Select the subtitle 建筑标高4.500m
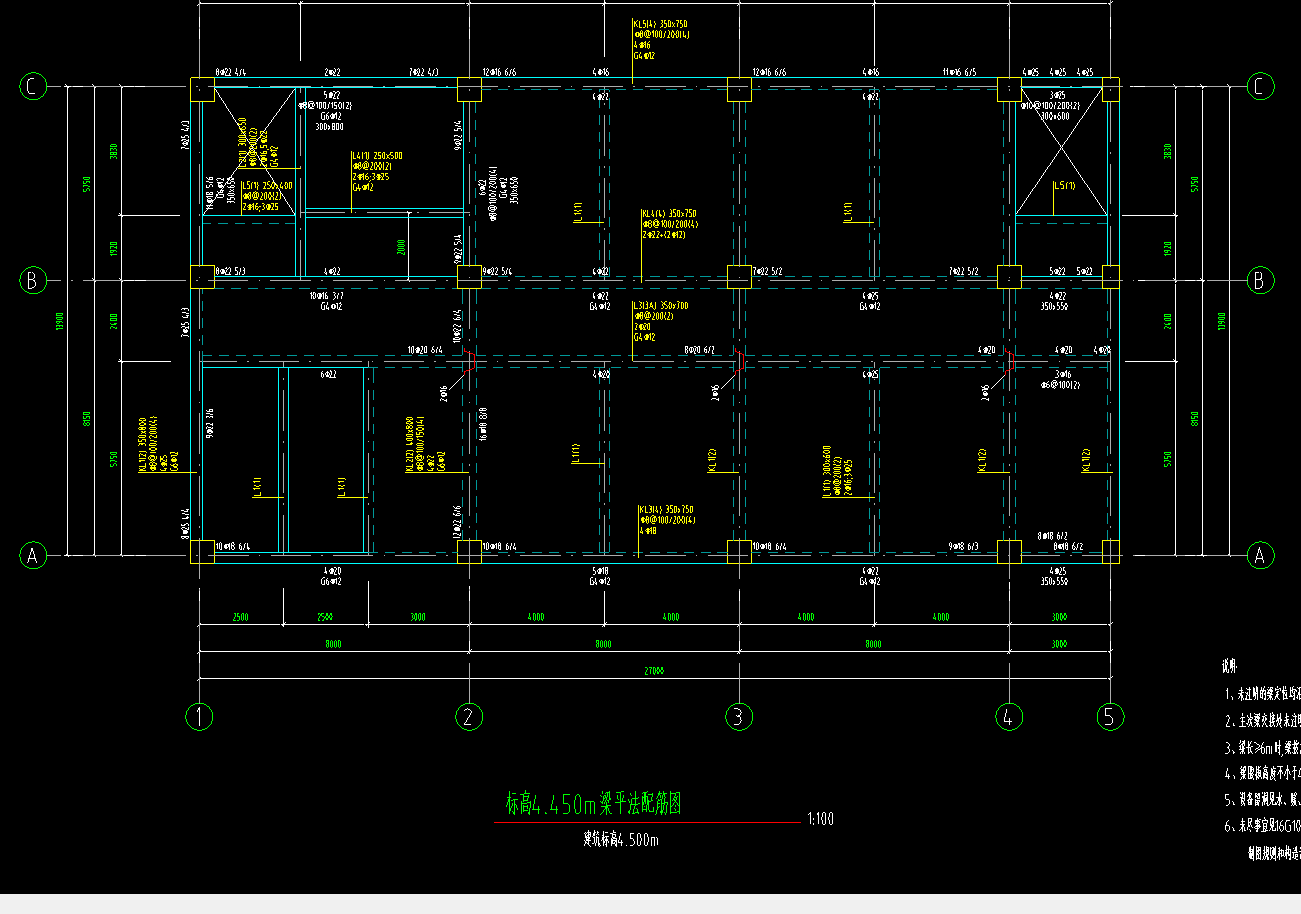The image size is (1301, 914). (621, 840)
